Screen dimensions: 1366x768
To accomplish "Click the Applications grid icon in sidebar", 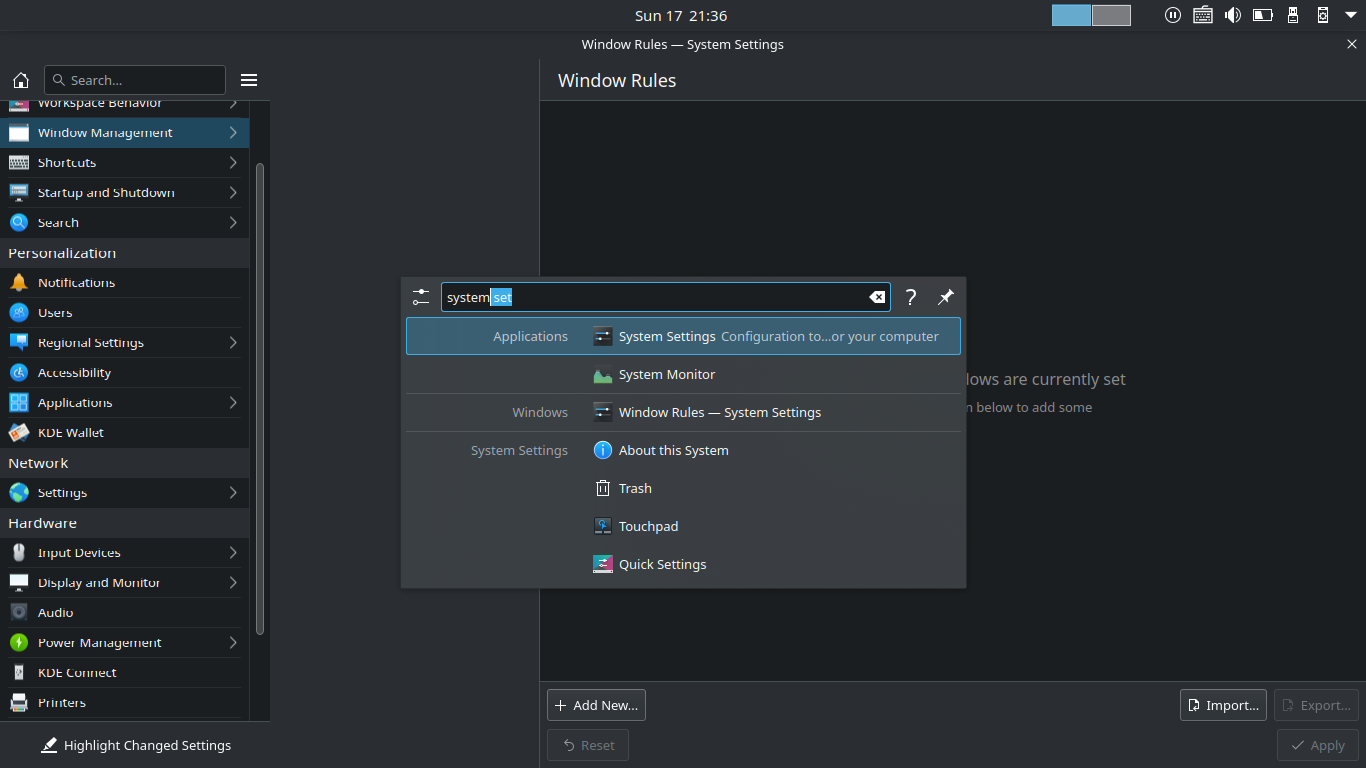I will click(x=19, y=403).
